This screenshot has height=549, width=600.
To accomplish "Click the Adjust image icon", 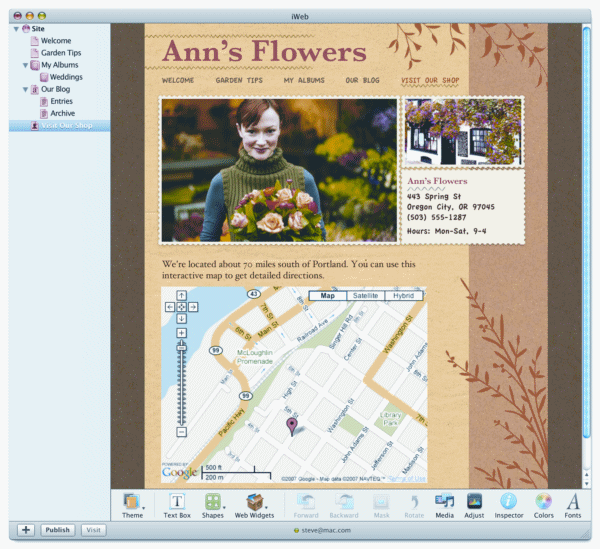I will click(x=474, y=505).
